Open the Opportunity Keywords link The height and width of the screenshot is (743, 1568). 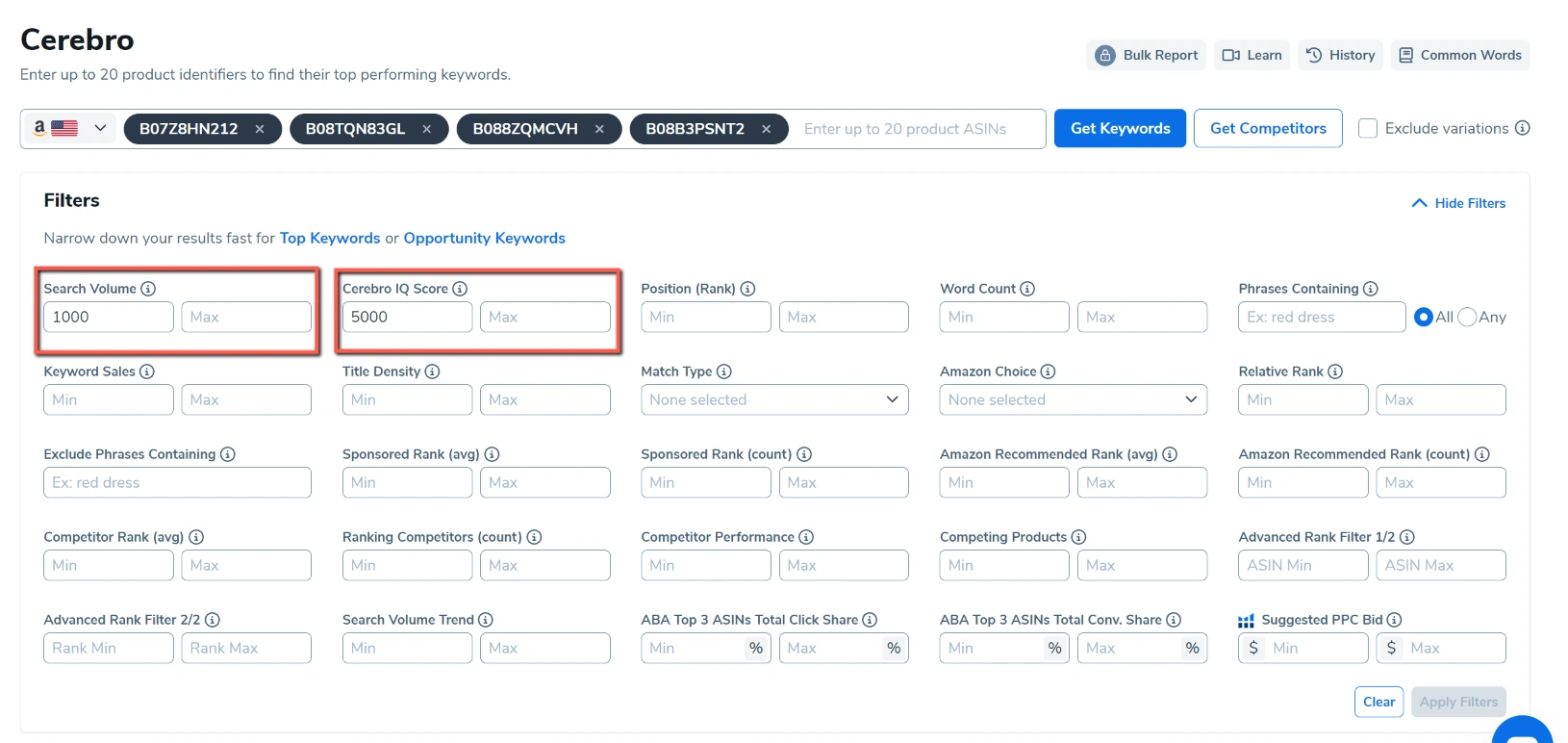click(x=484, y=238)
